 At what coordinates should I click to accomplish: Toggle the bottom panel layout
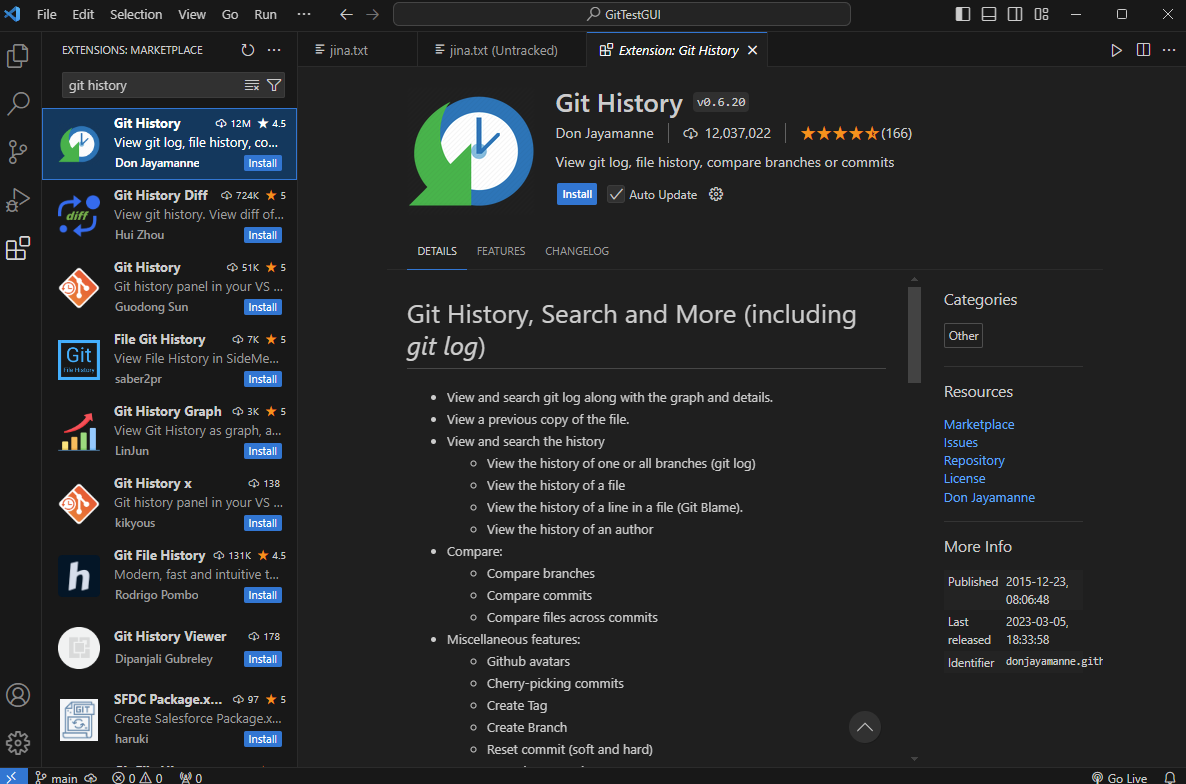(989, 14)
